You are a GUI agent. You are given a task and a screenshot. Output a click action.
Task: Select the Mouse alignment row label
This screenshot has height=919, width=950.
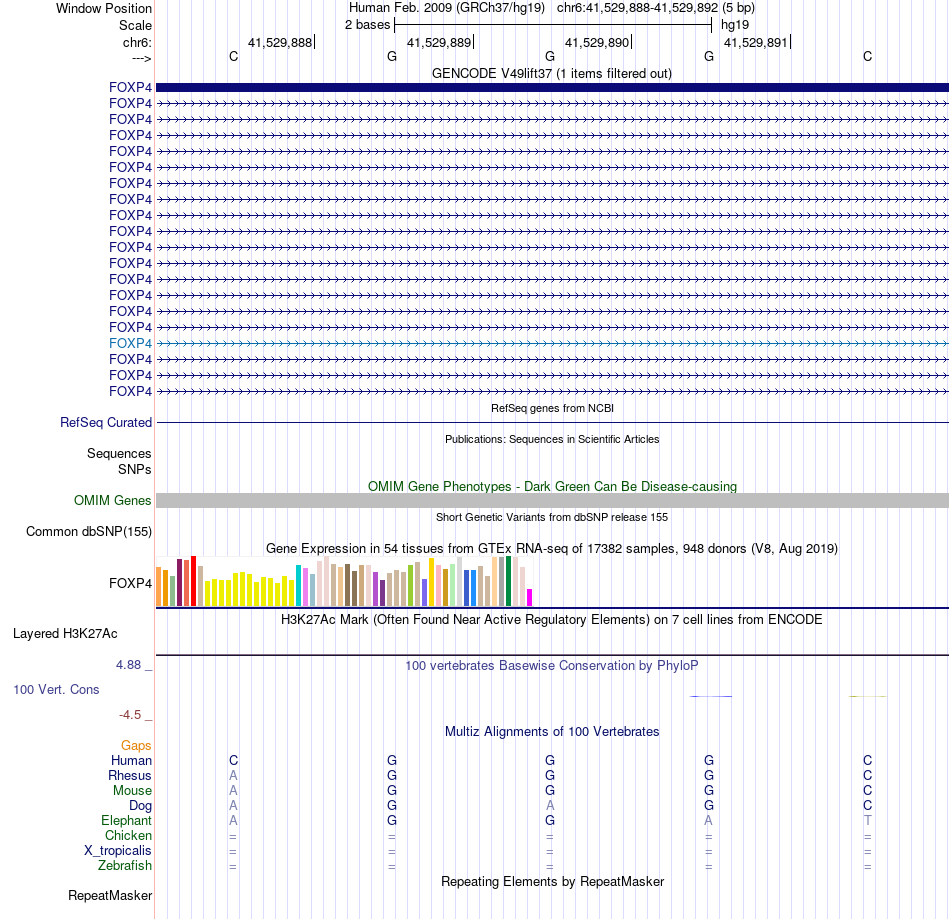132,791
